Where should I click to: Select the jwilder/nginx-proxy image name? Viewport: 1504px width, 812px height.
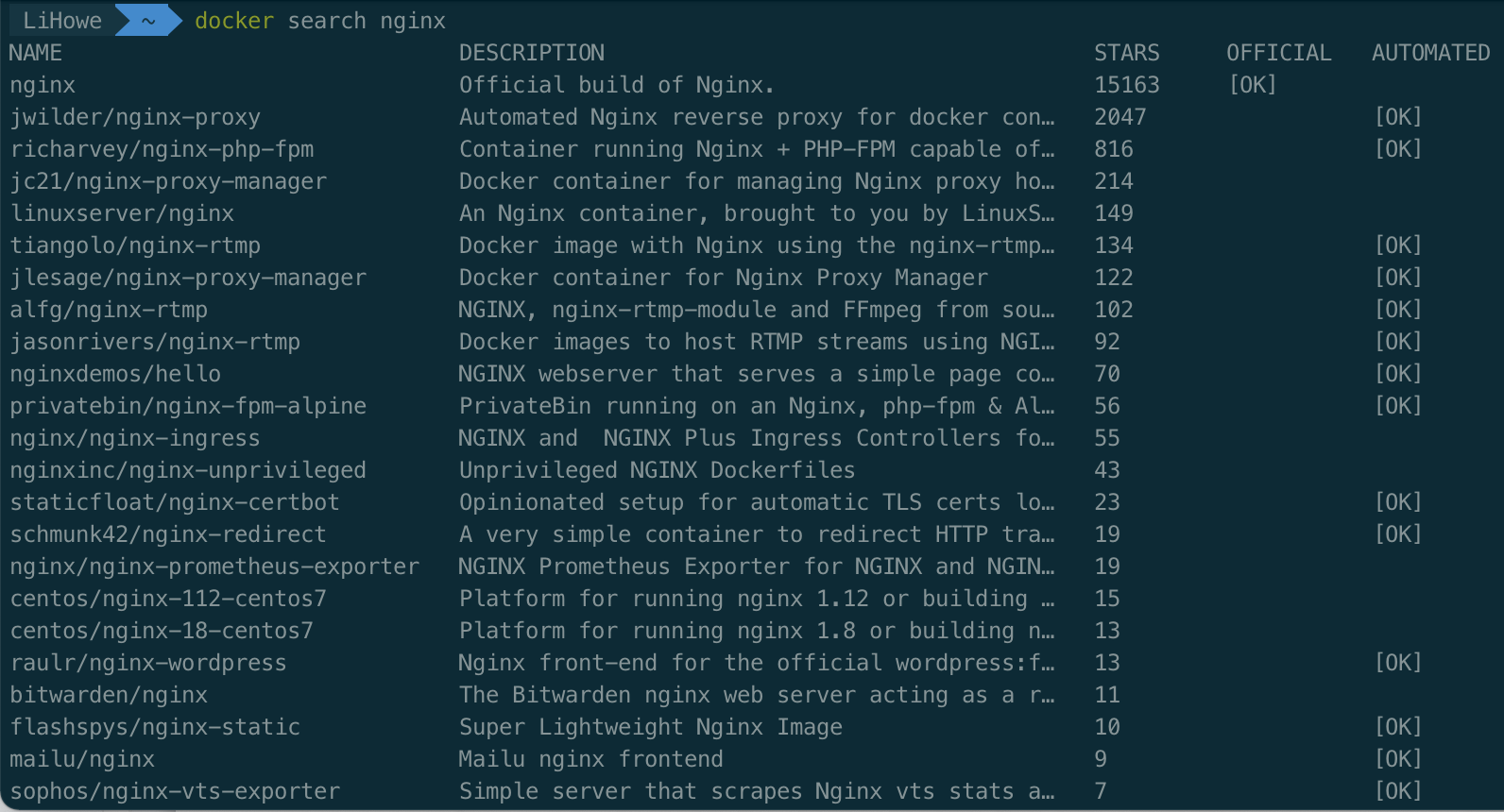point(135,117)
